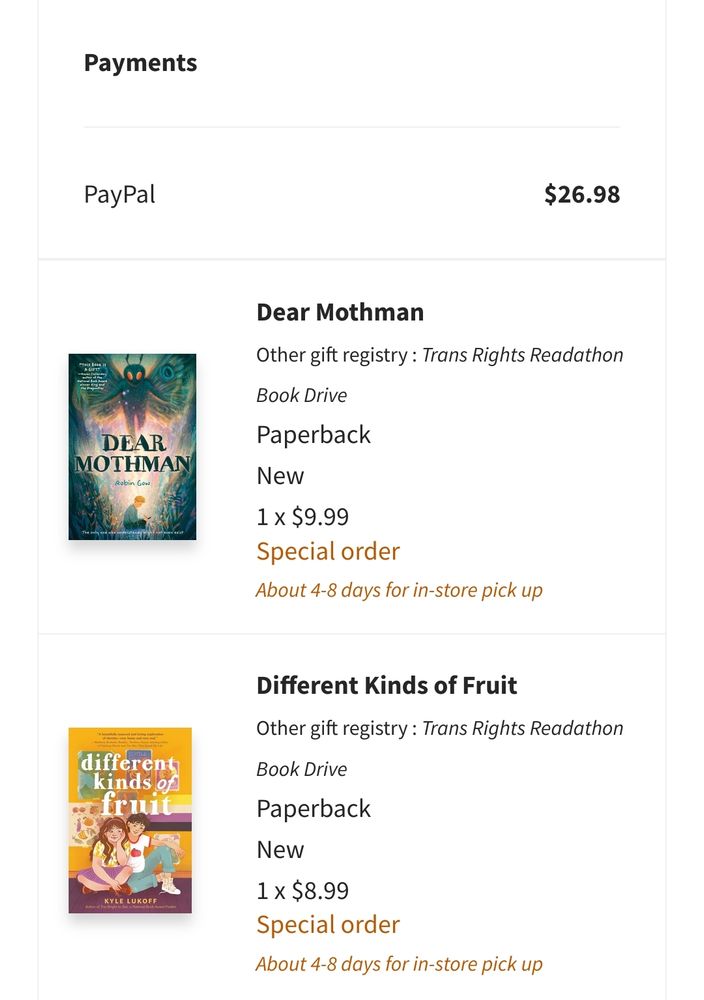Click pick-up estimate under Different Kinds of Fruit
The height and width of the screenshot is (1000, 704).
pos(399,964)
